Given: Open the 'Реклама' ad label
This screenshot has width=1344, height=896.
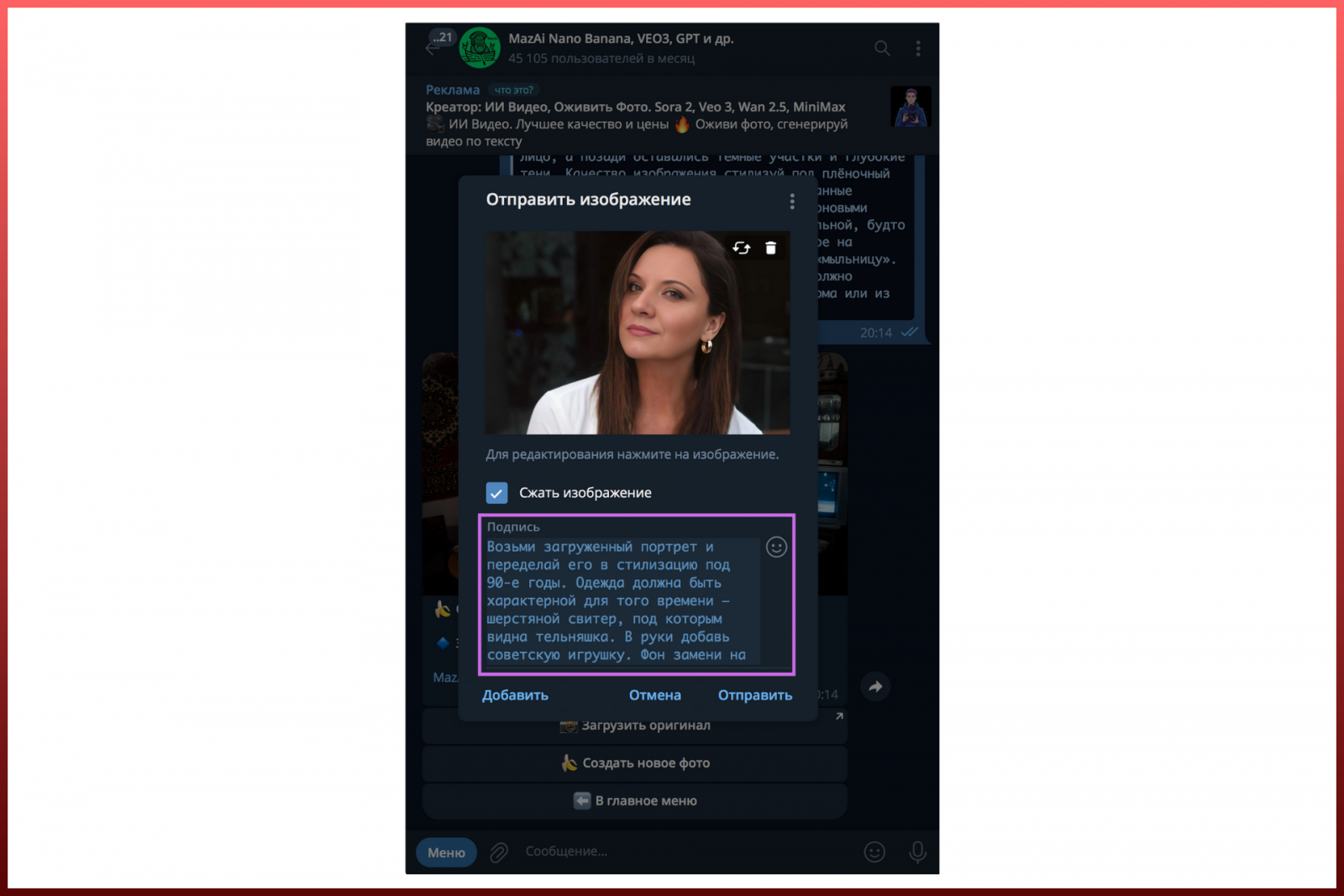Looking at the screenshot, I should point(453,90).
